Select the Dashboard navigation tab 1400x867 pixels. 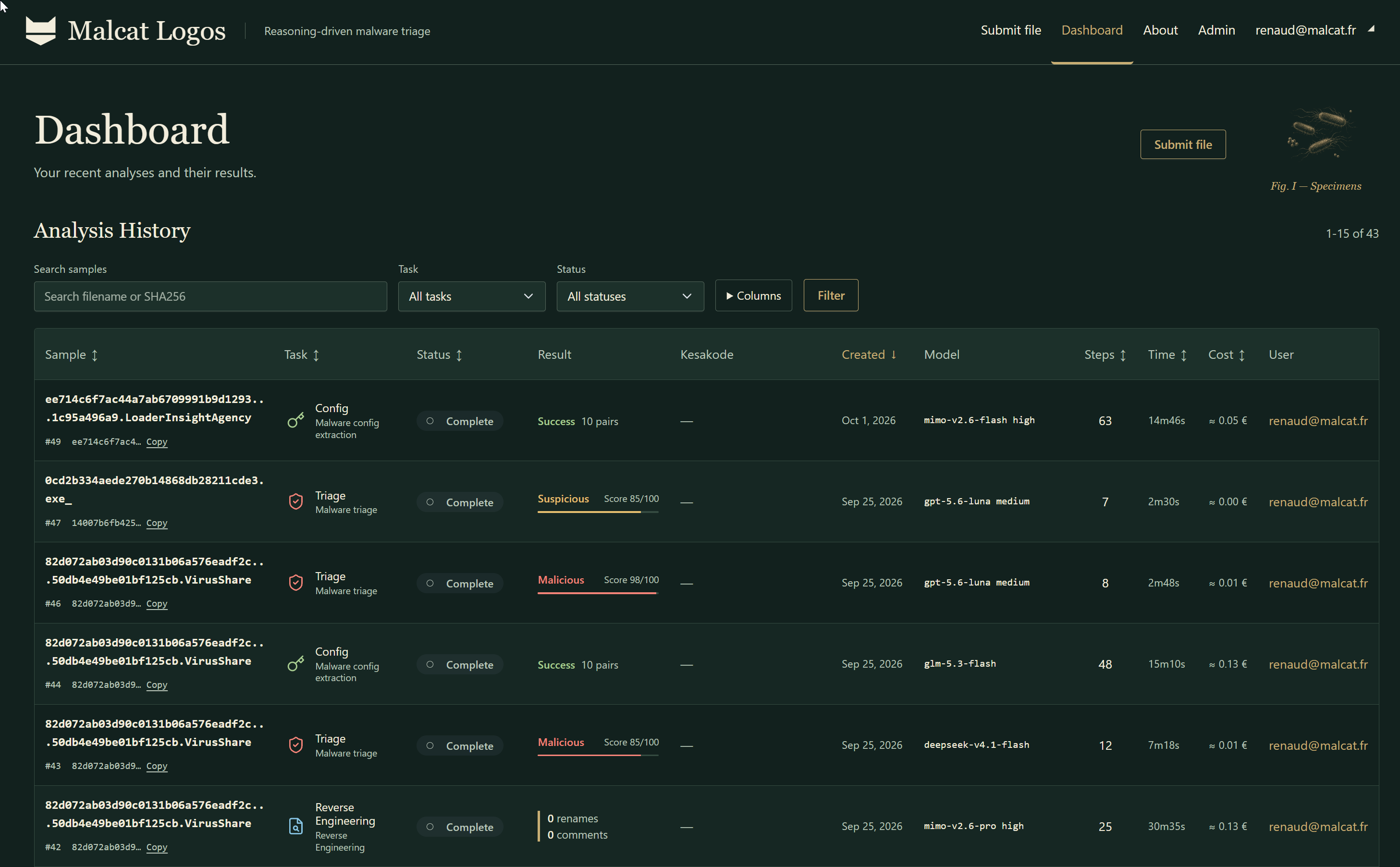pyautogui.click(x=1092, y=30)
